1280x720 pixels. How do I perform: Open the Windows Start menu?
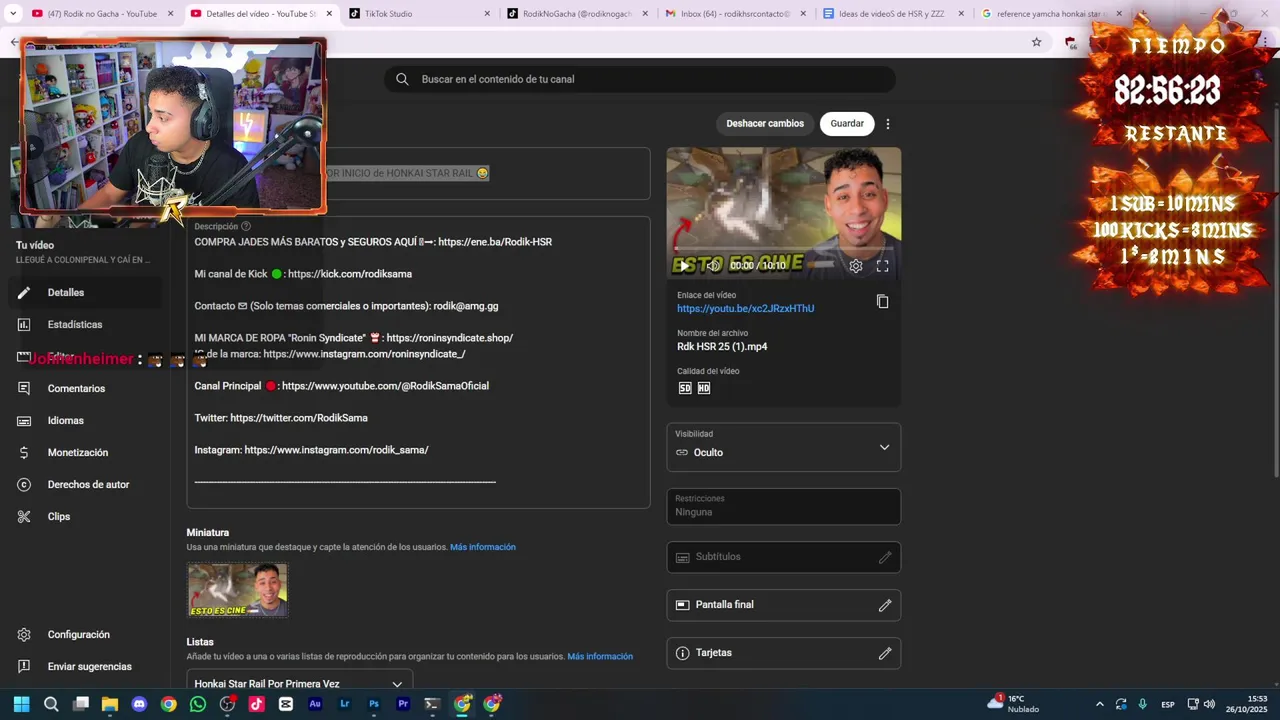(x=21, y=704)
